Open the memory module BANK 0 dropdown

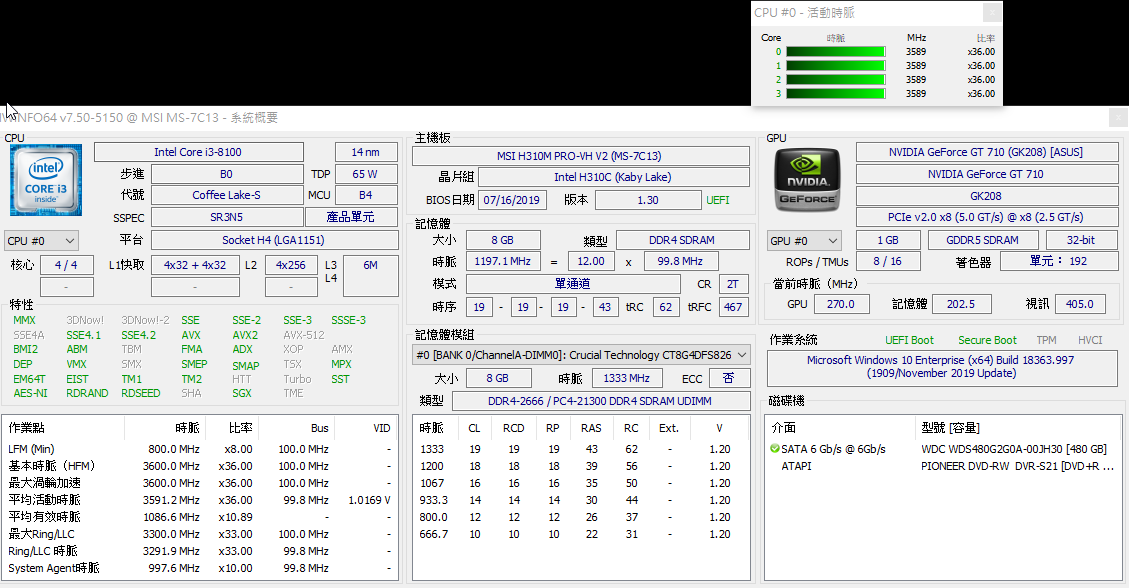(581, 355)
